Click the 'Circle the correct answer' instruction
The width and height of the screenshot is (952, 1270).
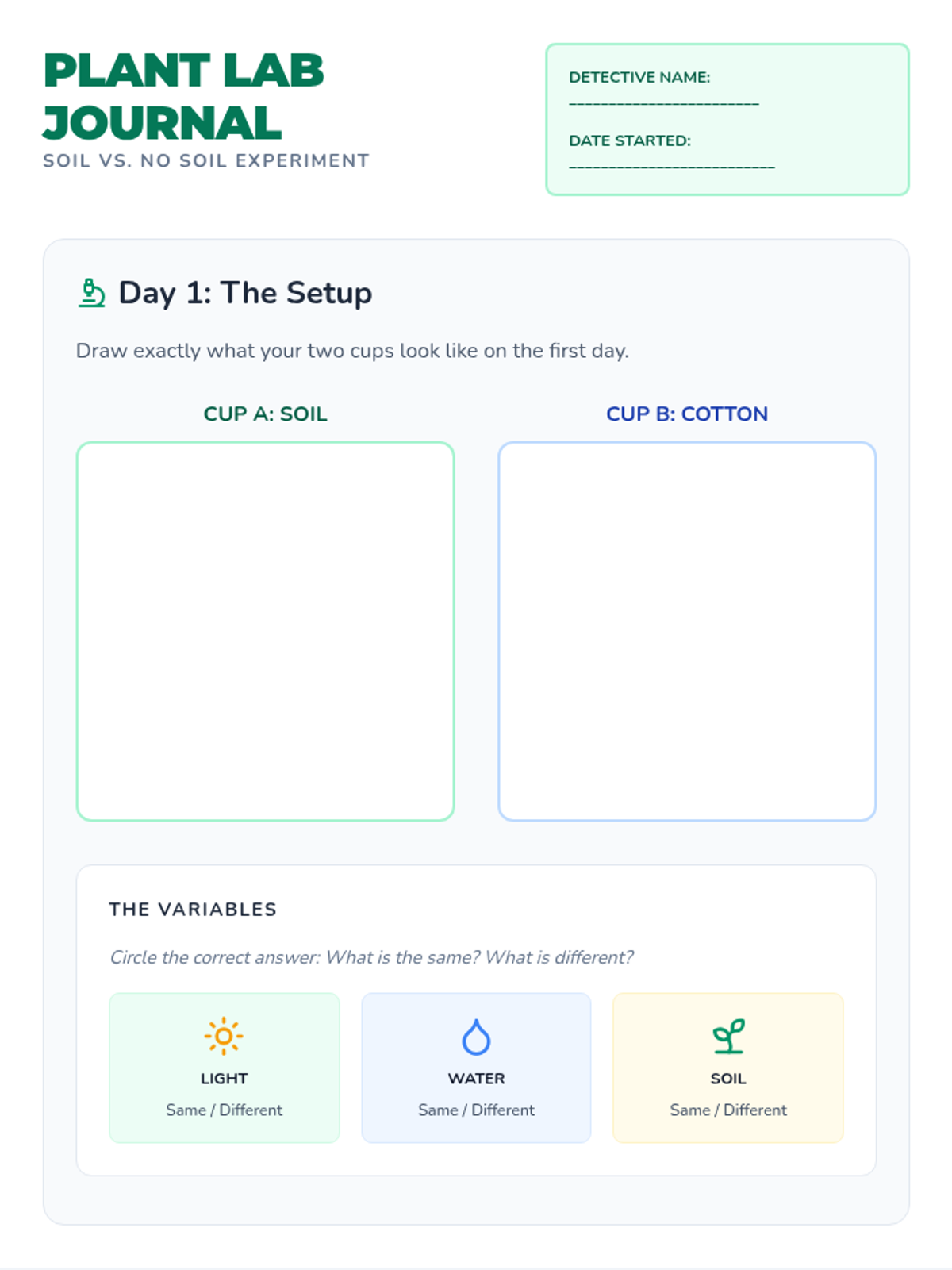(371, 957)
